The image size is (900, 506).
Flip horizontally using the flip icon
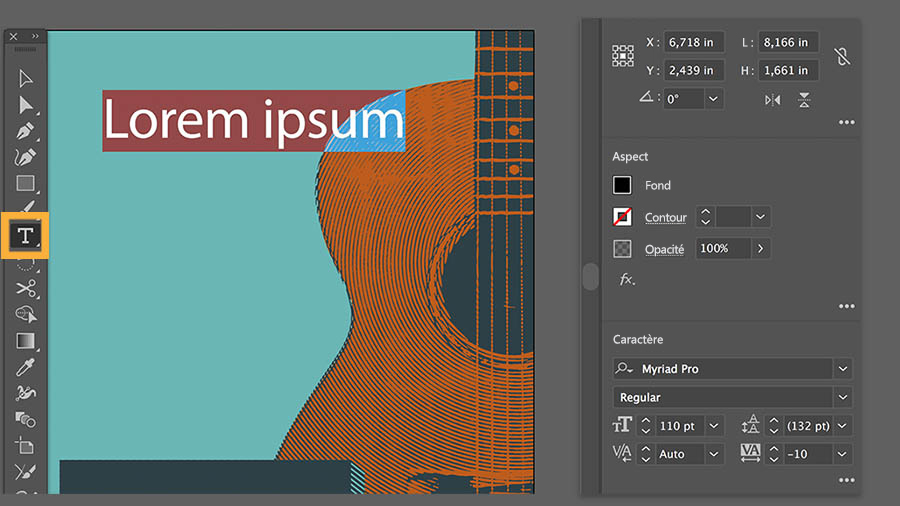coord(773,100)
